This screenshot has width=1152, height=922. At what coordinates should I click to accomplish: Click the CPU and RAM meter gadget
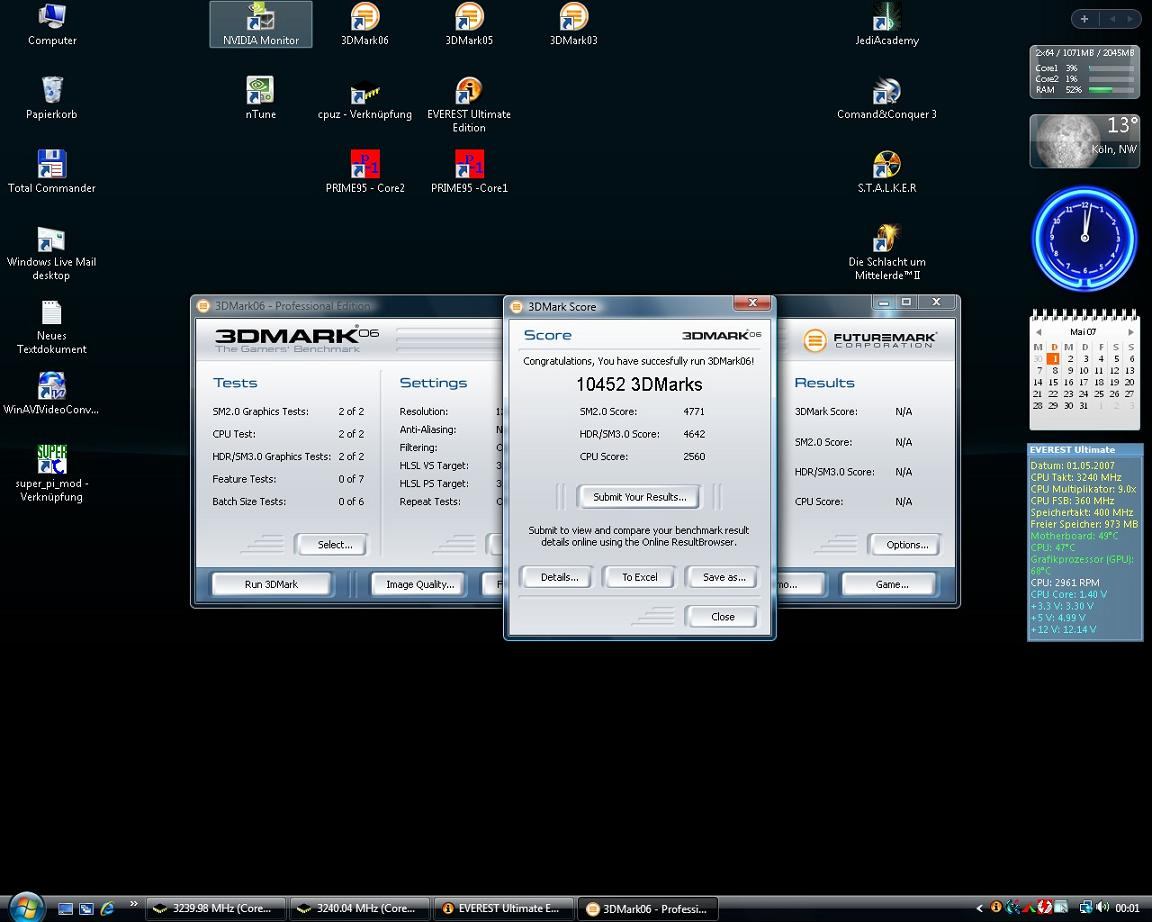1084,71
